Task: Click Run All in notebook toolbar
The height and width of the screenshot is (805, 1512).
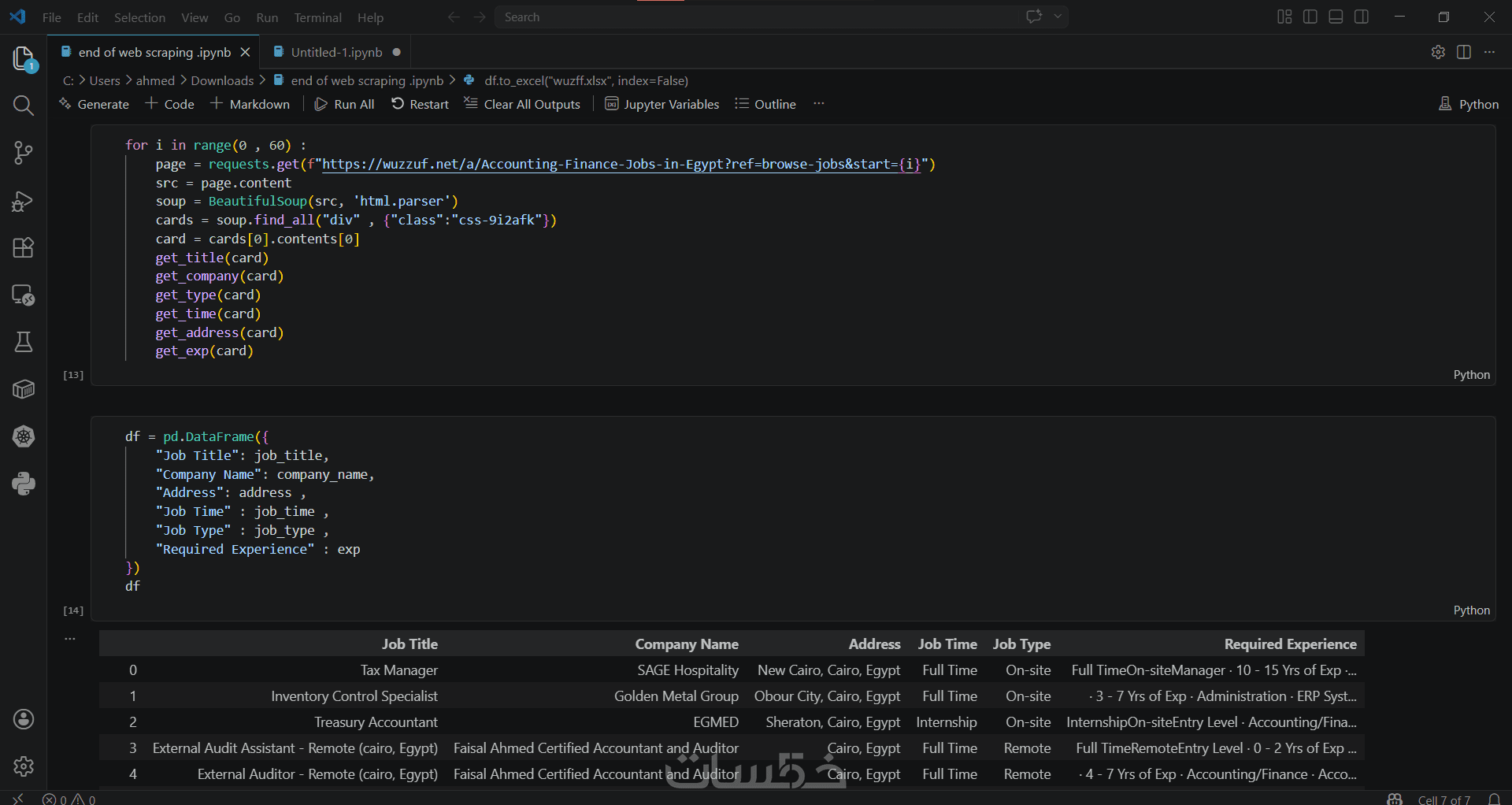Action: click(345, 104)
